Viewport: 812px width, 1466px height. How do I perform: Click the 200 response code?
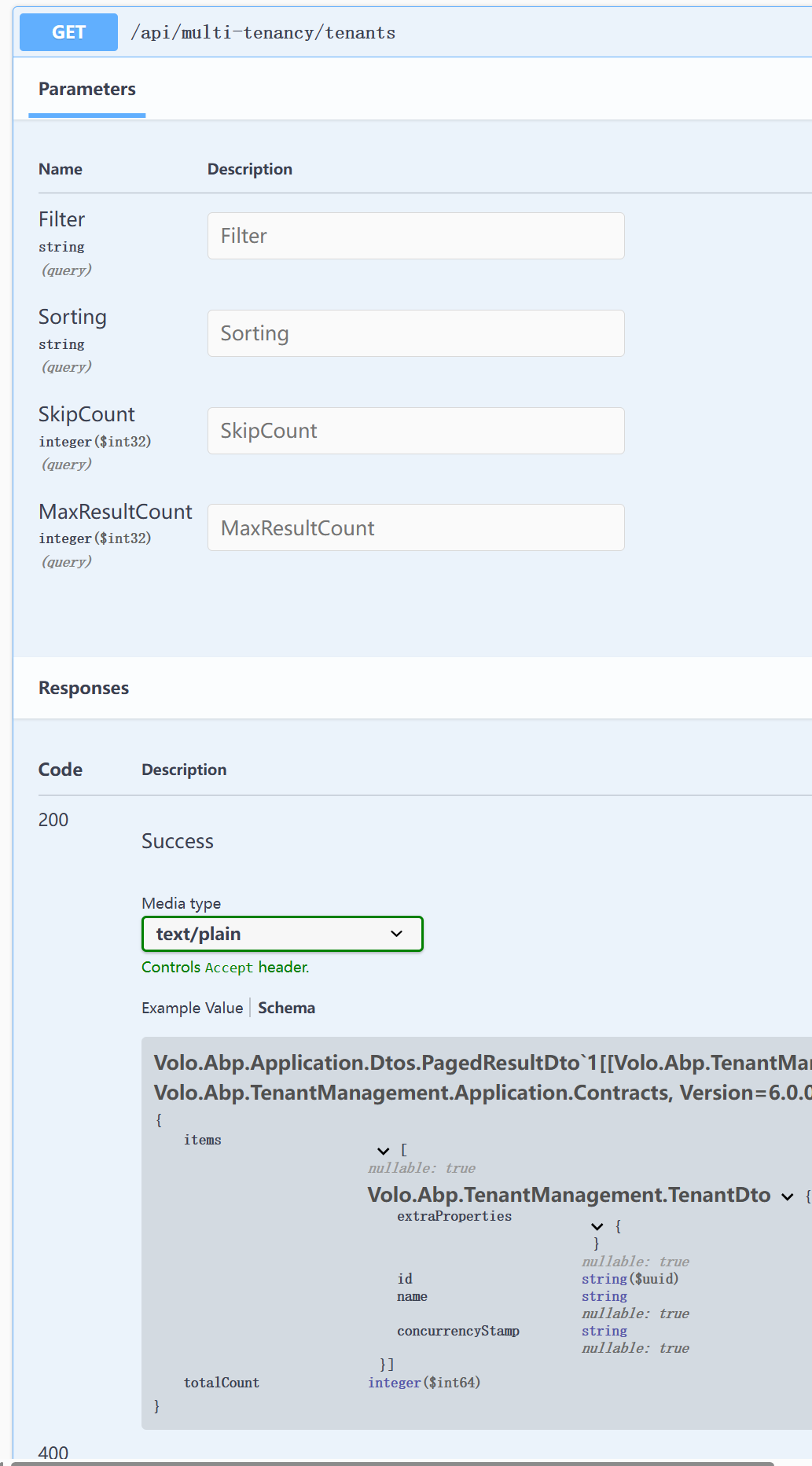coord(53,820)
